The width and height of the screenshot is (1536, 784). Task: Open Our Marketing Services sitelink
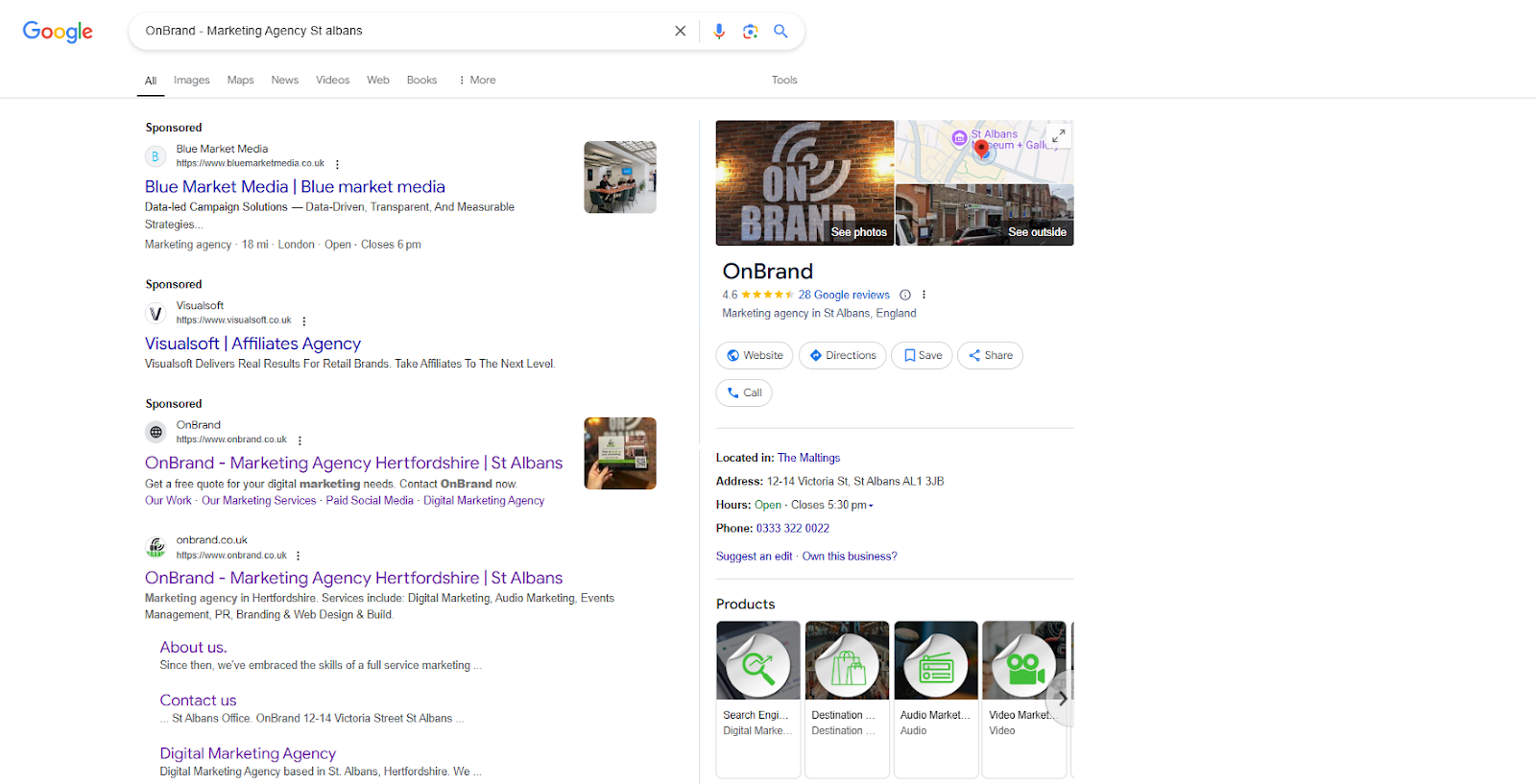point(258,500)
